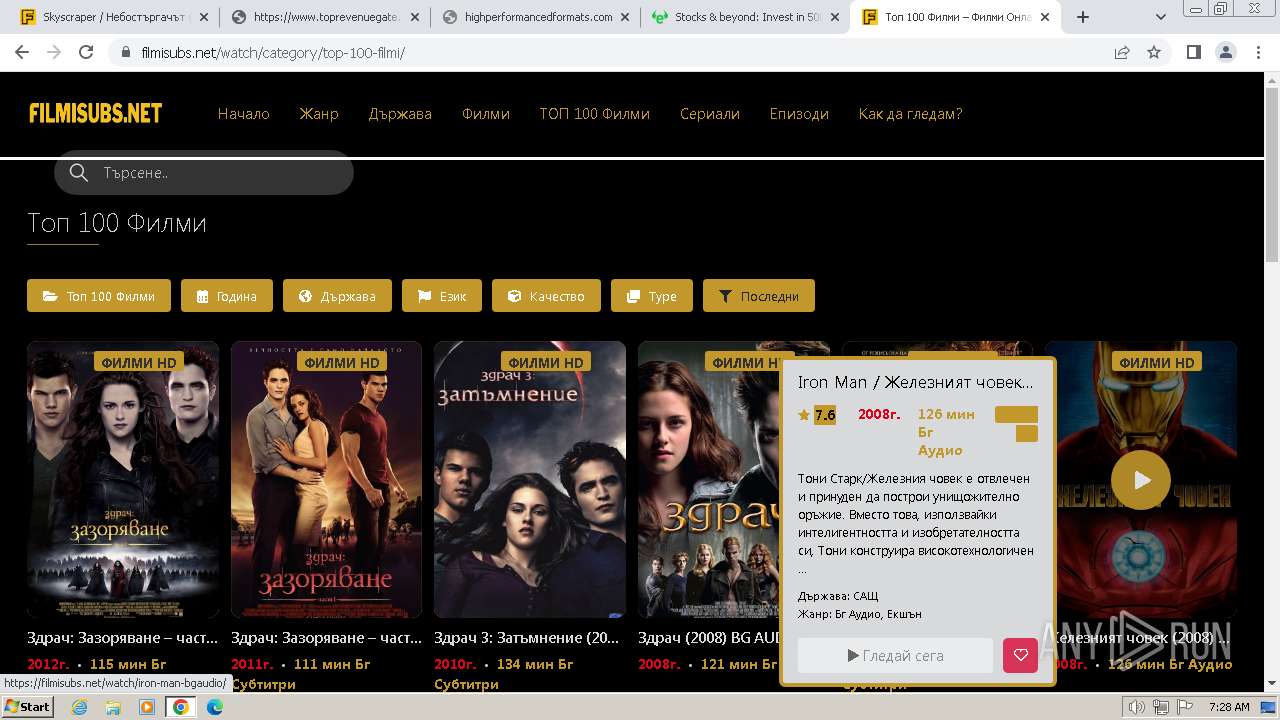The height and width of the screenshot is (720, 1280).
Task: Click the Chrome taskbar icon
Action: click(181, 707)
